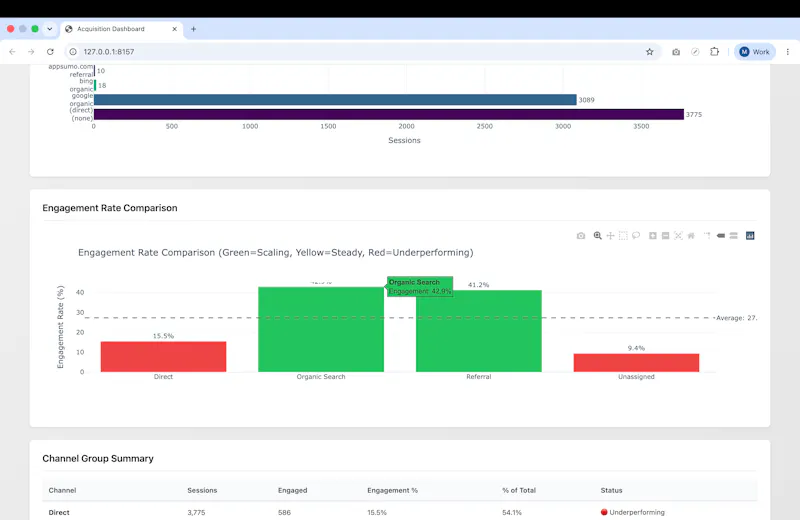Click the (direct) (none) sessions bar (3775)
Screen dimensions: 800x520
point(389,114)
